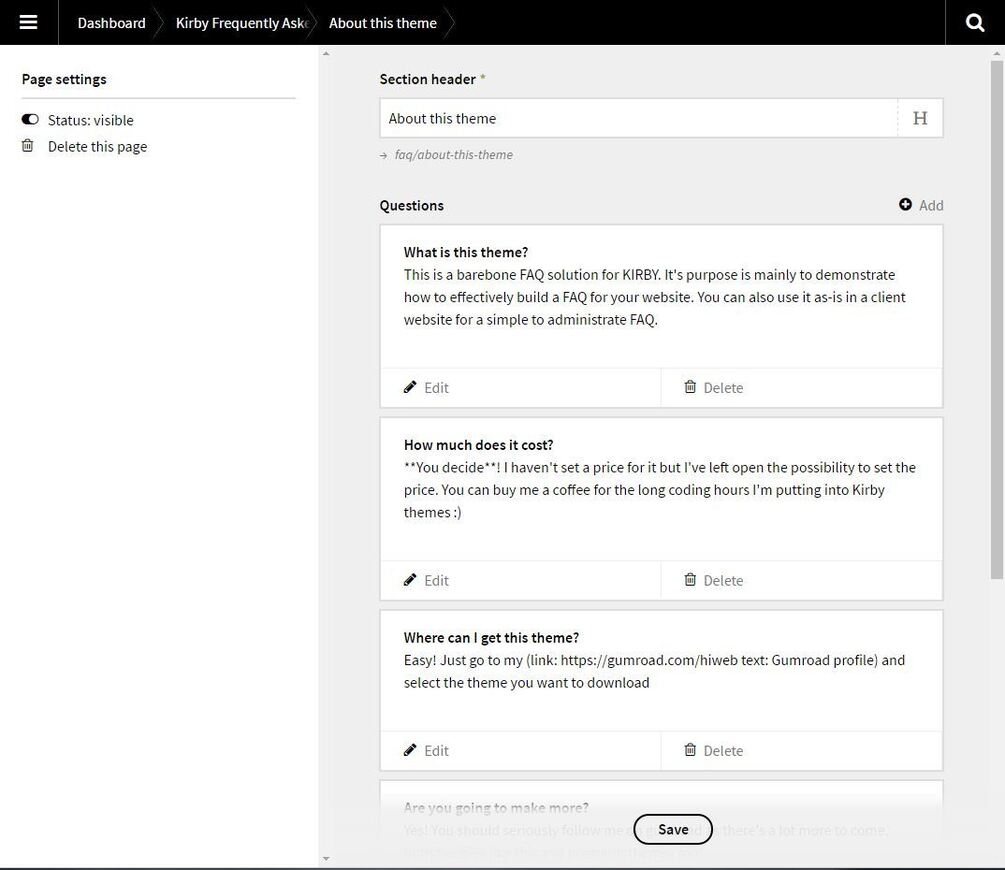Click the Delete this page link
The width and height of the screenshot is (1005, 870).
tap(97, 146)
